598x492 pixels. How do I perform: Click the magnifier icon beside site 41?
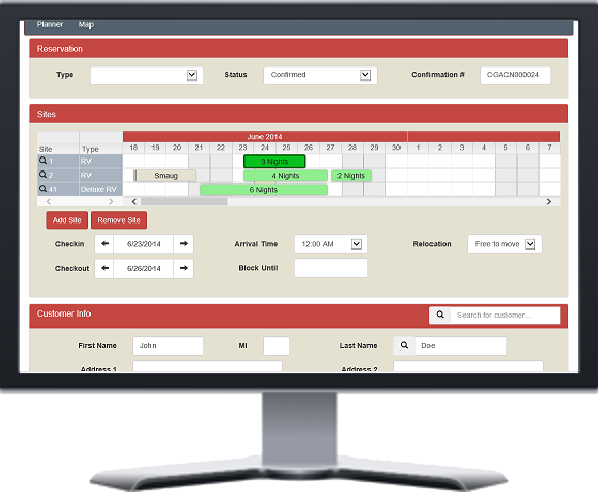(x=43, y=189)
